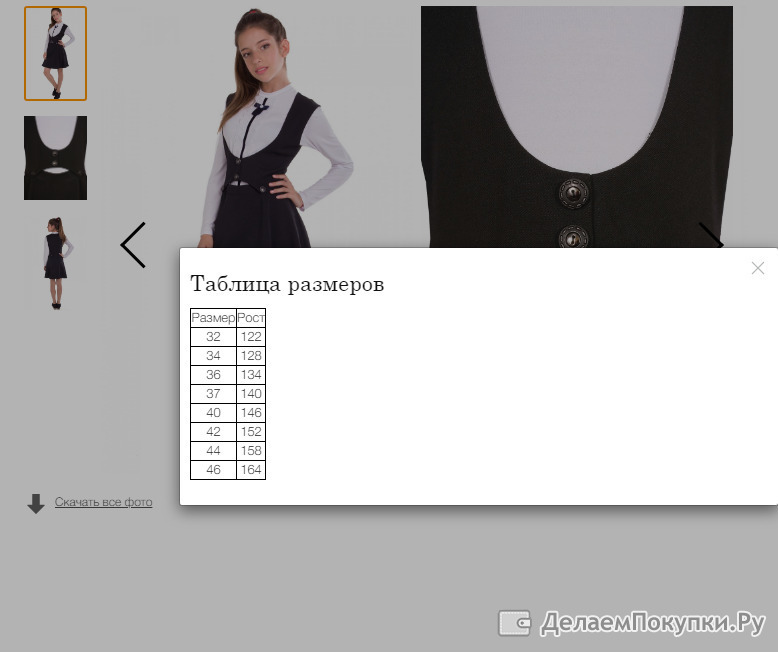Image resolution: width=778 pixels, height=652 pixels.
Task: Click height value 122
Action: click(251, 337)
